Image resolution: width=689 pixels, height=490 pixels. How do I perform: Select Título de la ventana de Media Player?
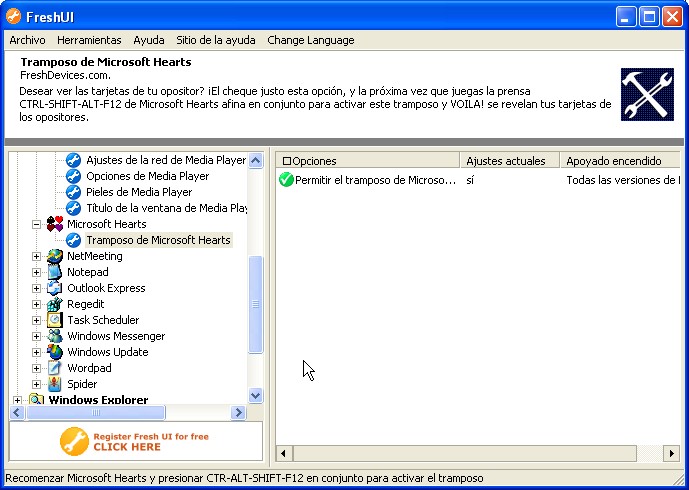coord(166,208)
